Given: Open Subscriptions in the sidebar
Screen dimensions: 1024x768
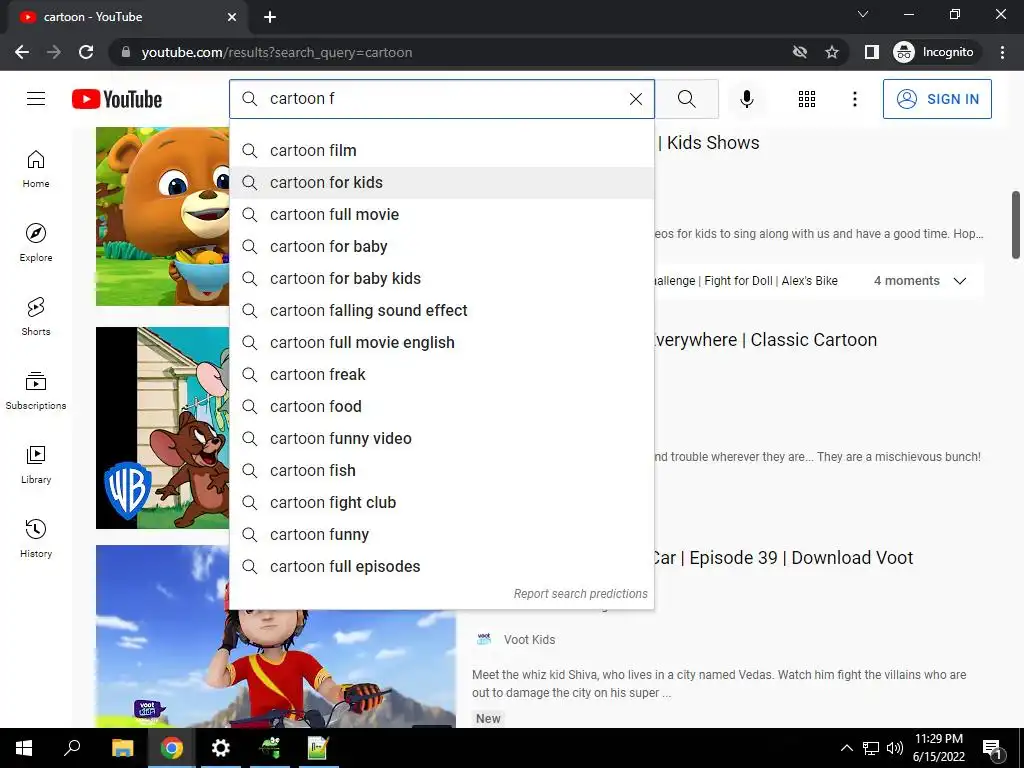Looking at the screenshot, I should pos(36,391).
